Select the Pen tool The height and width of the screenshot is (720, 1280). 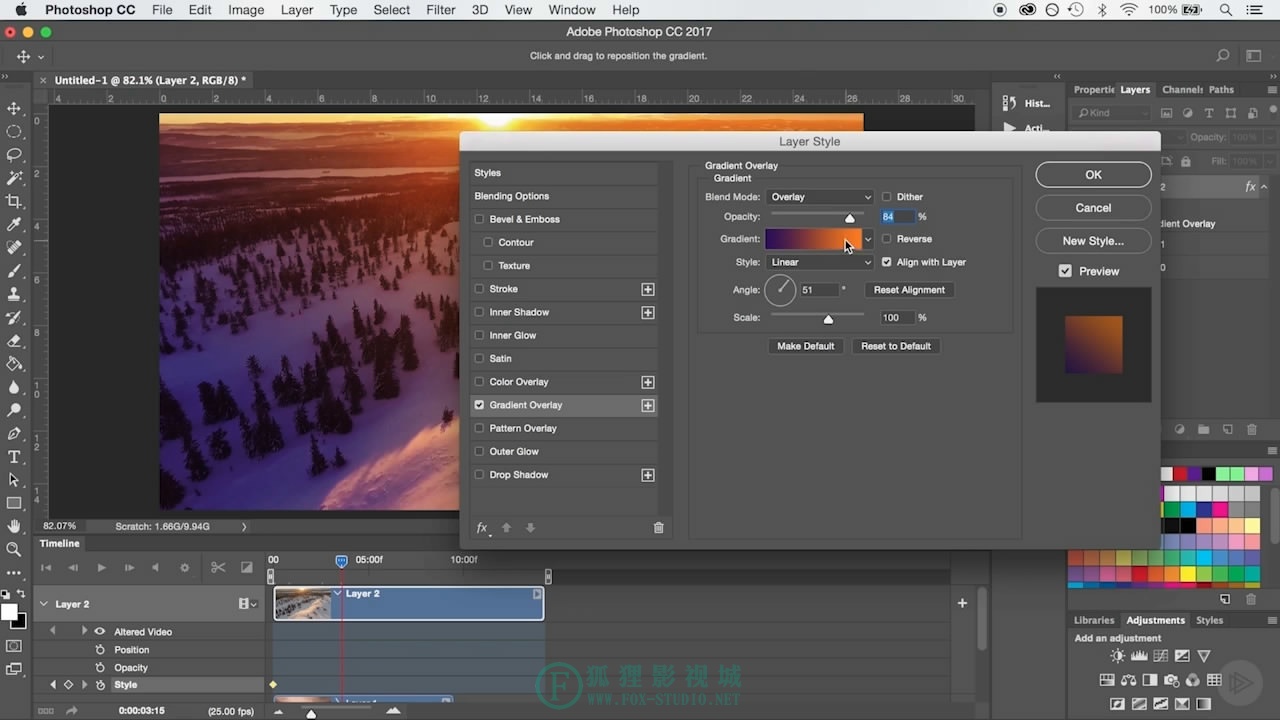[x=14, y=434]
